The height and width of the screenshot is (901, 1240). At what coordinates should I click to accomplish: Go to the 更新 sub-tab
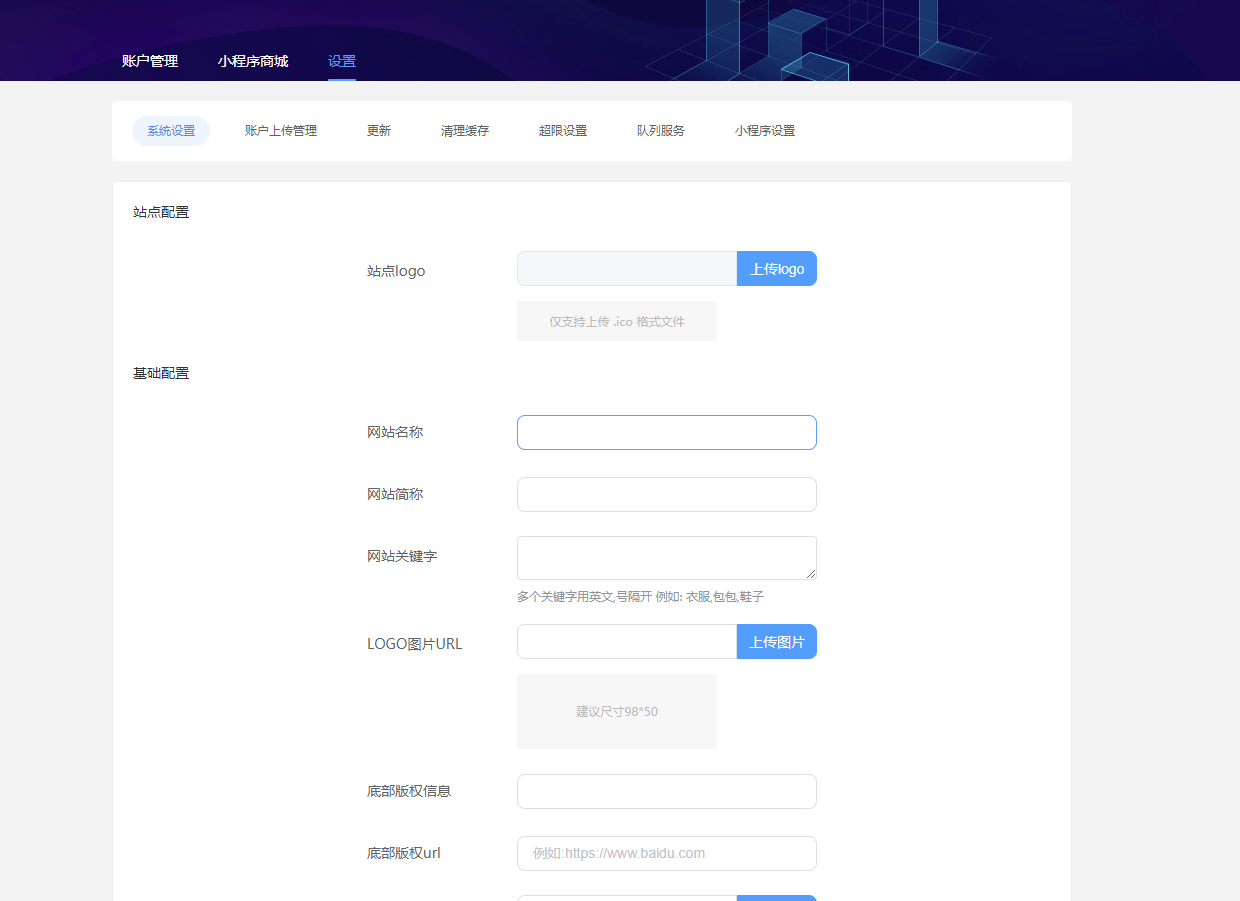tap(379, 131)
